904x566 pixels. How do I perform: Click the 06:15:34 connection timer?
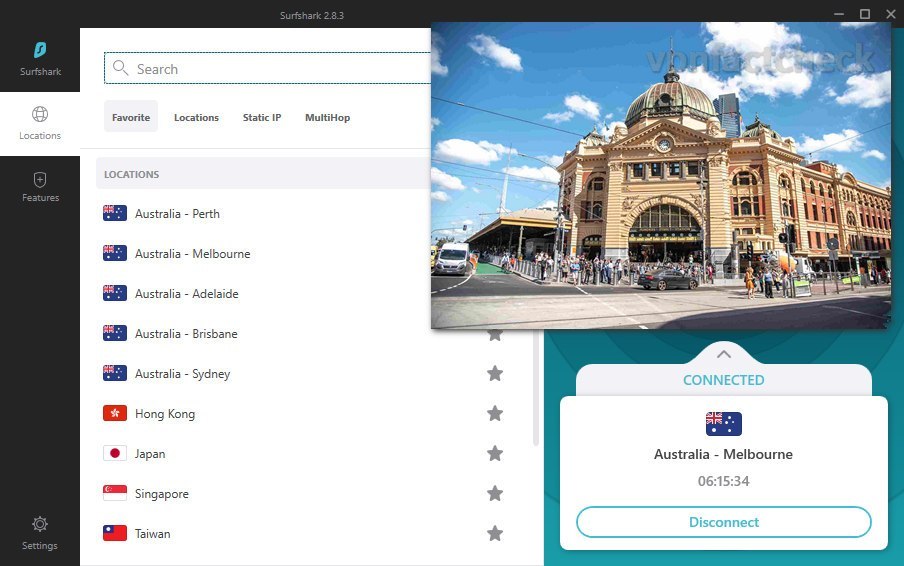tap(724, 481)
